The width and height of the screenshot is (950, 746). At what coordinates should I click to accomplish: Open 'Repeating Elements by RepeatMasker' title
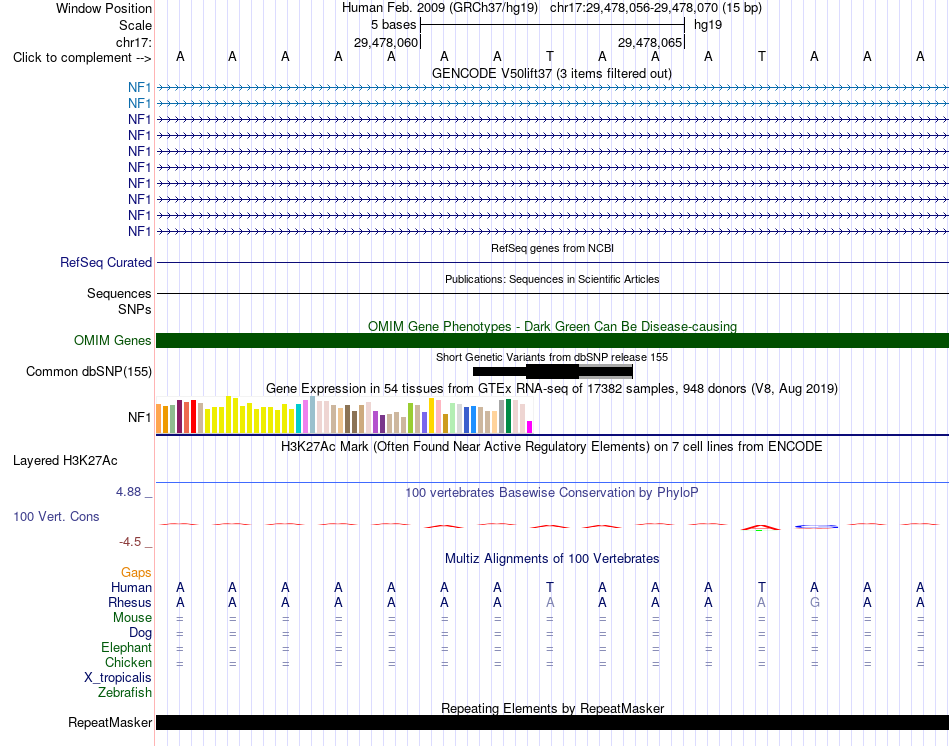click(553, 708)
